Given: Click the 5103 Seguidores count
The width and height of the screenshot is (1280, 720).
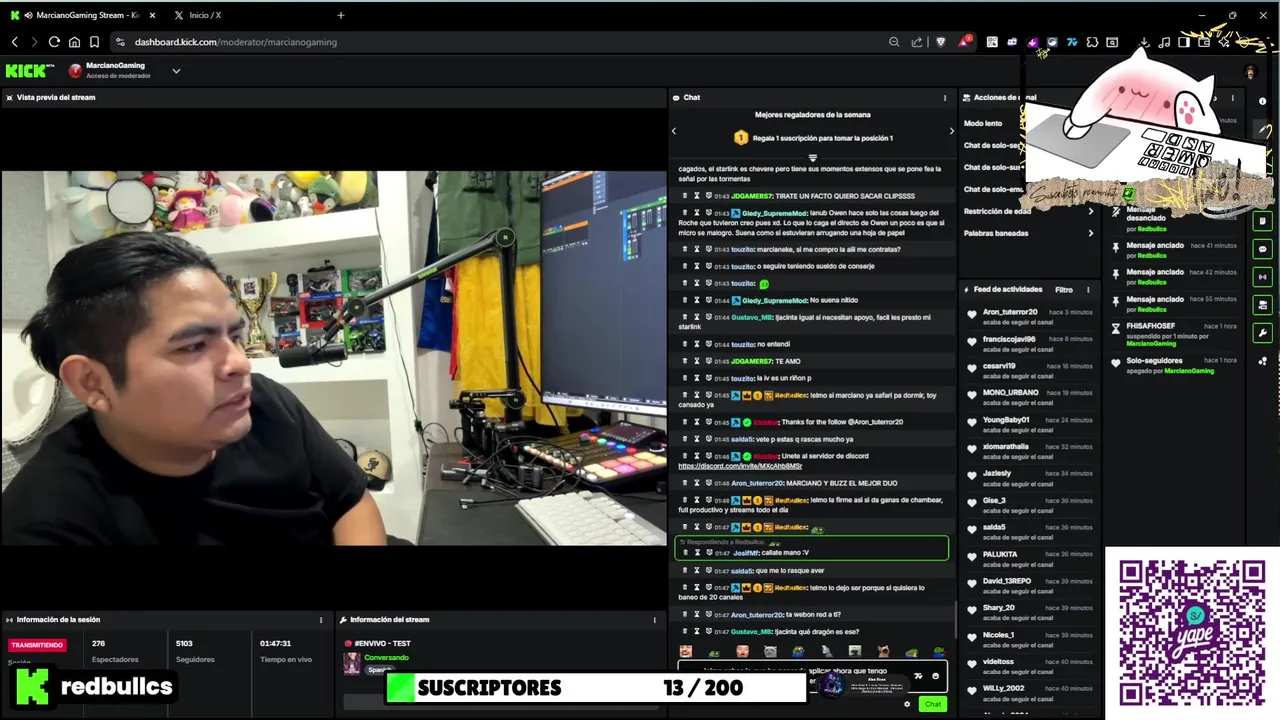Looking at the screenshot, I should [184, 644].
